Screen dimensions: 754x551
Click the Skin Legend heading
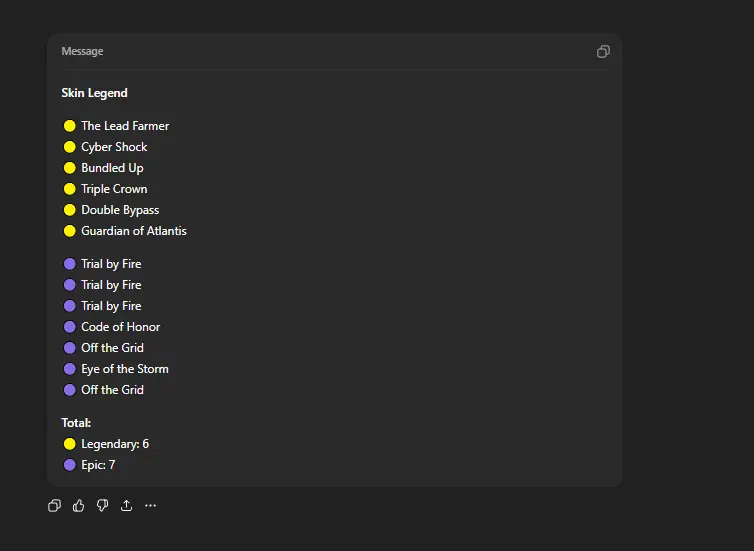(94, 93)
